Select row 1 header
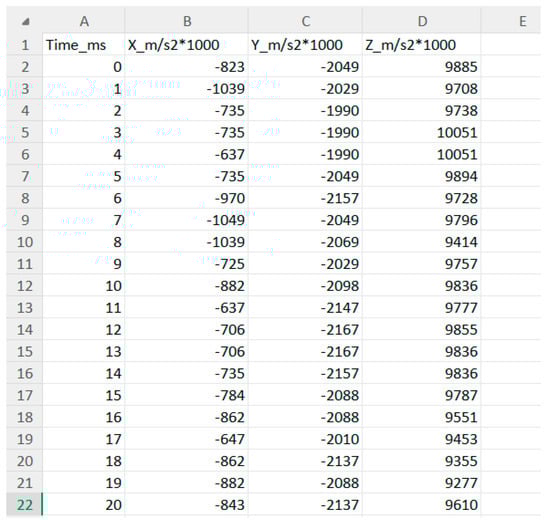This screenshot has width=550, height=524. pyautogui.click(x=25, y=45)
